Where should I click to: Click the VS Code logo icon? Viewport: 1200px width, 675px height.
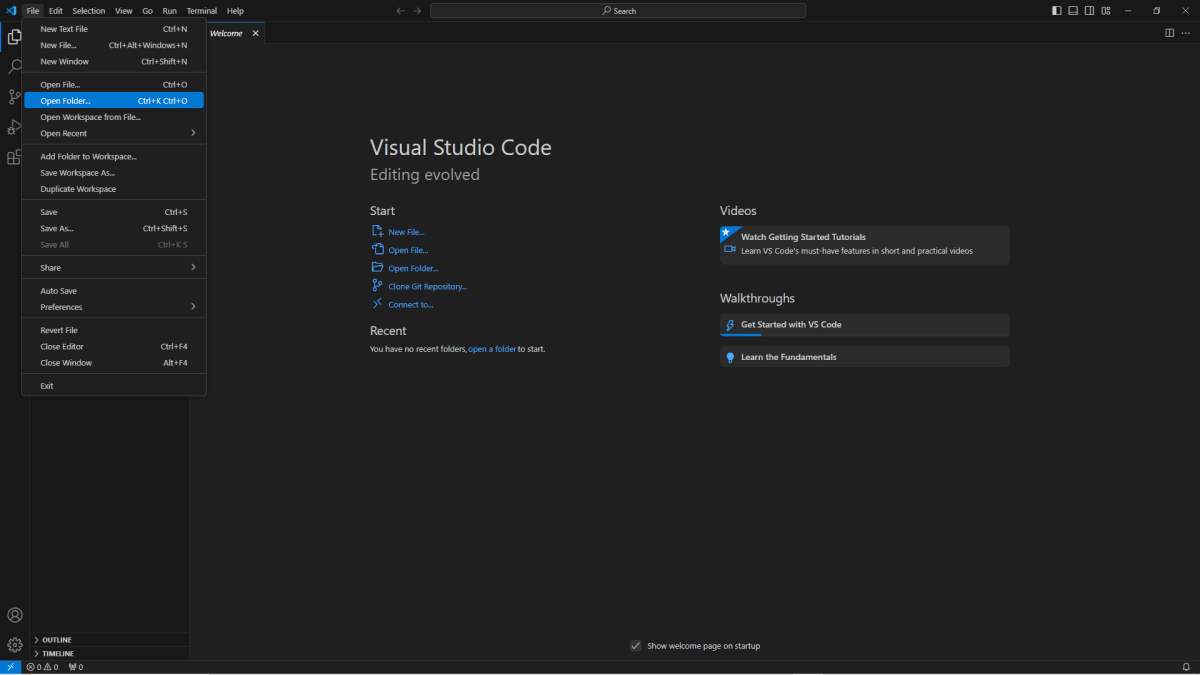click(x=11, y=11)
